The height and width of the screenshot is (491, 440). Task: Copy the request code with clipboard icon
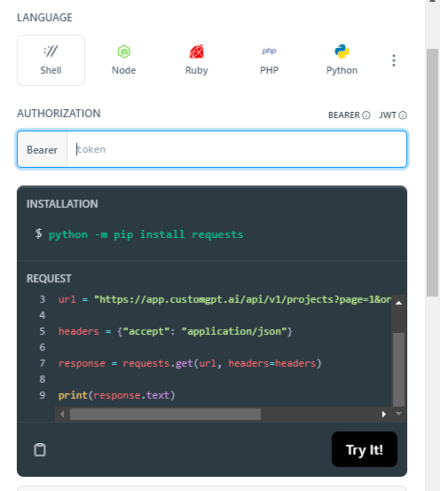point(40,449)
